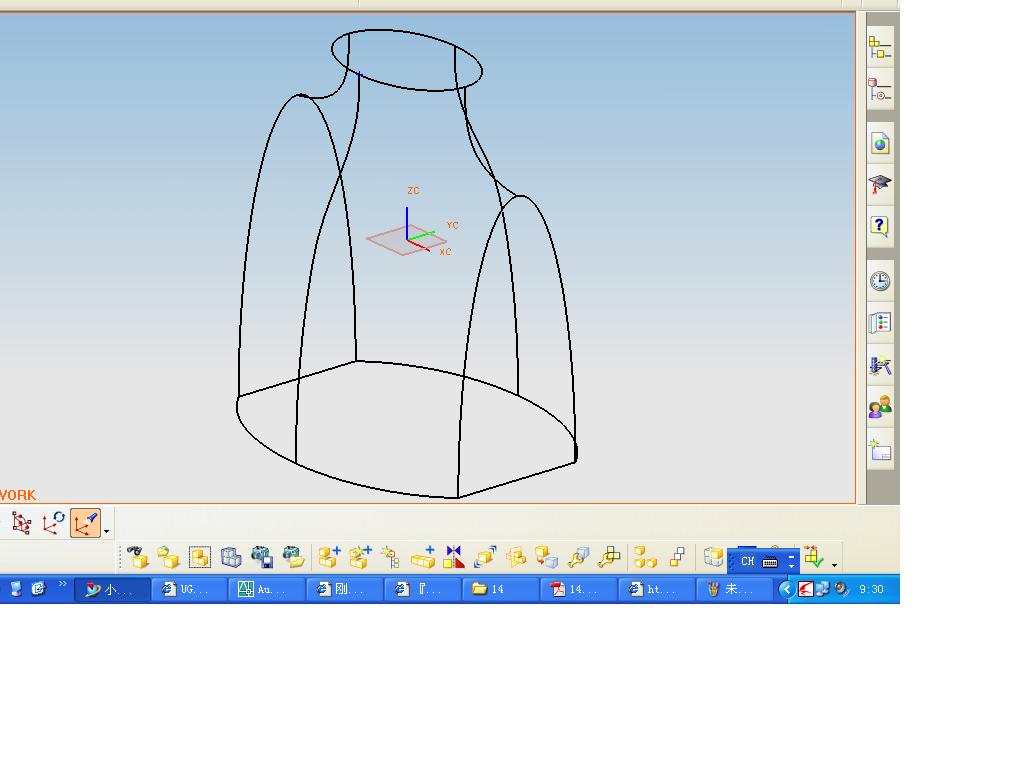
Task: Expand the assemblies toolbar options arrow
Action: 835,564
